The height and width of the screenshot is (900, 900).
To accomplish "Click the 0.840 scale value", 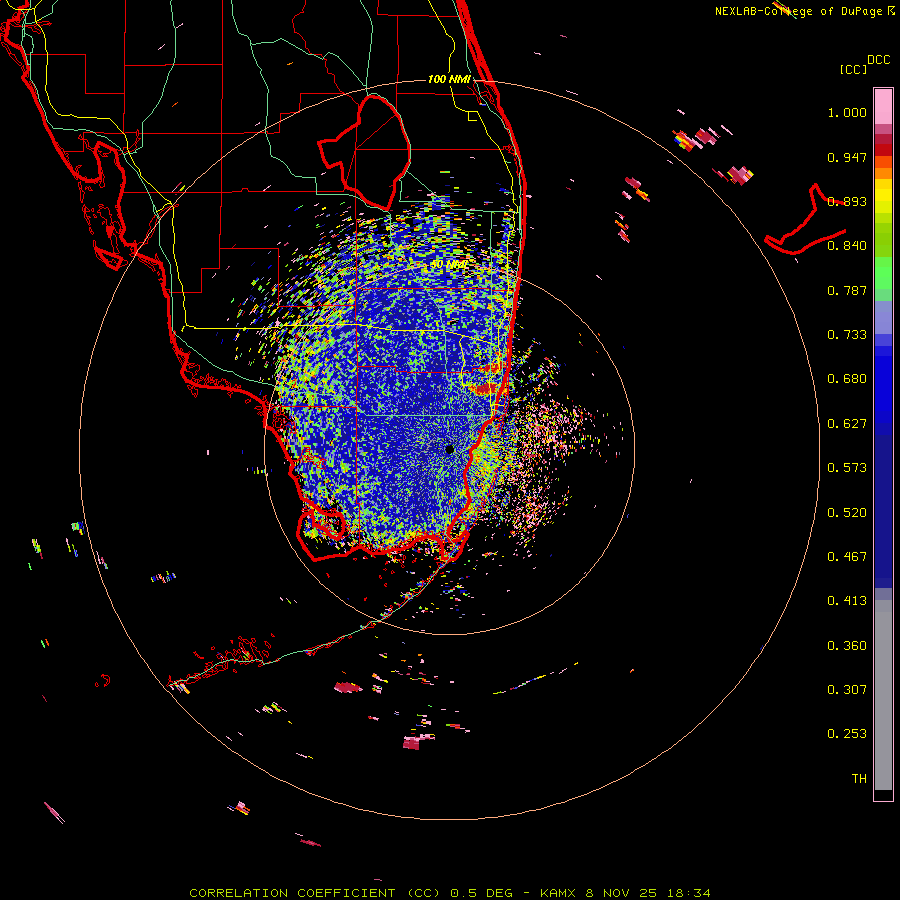I will [x=847, y=246].
